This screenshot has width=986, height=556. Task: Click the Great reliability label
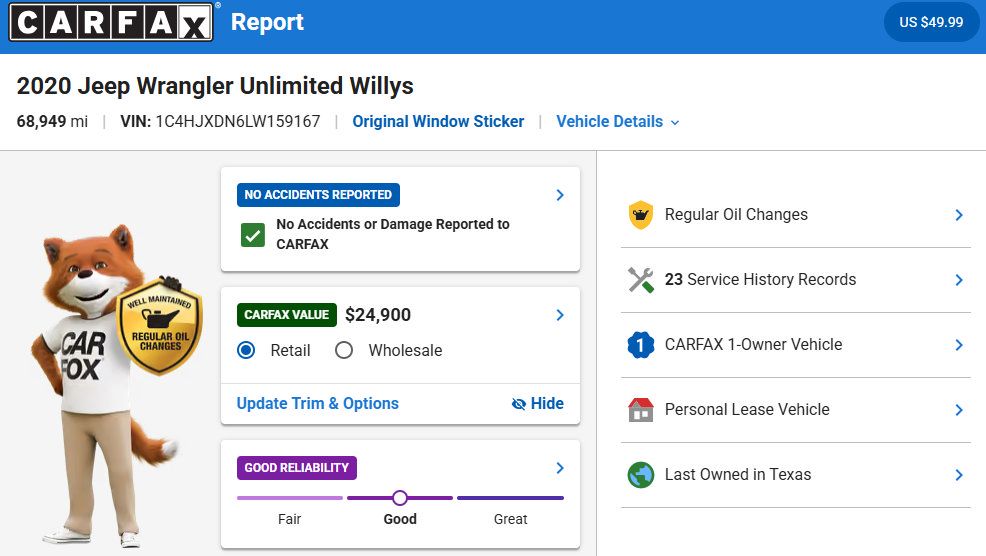511,519
